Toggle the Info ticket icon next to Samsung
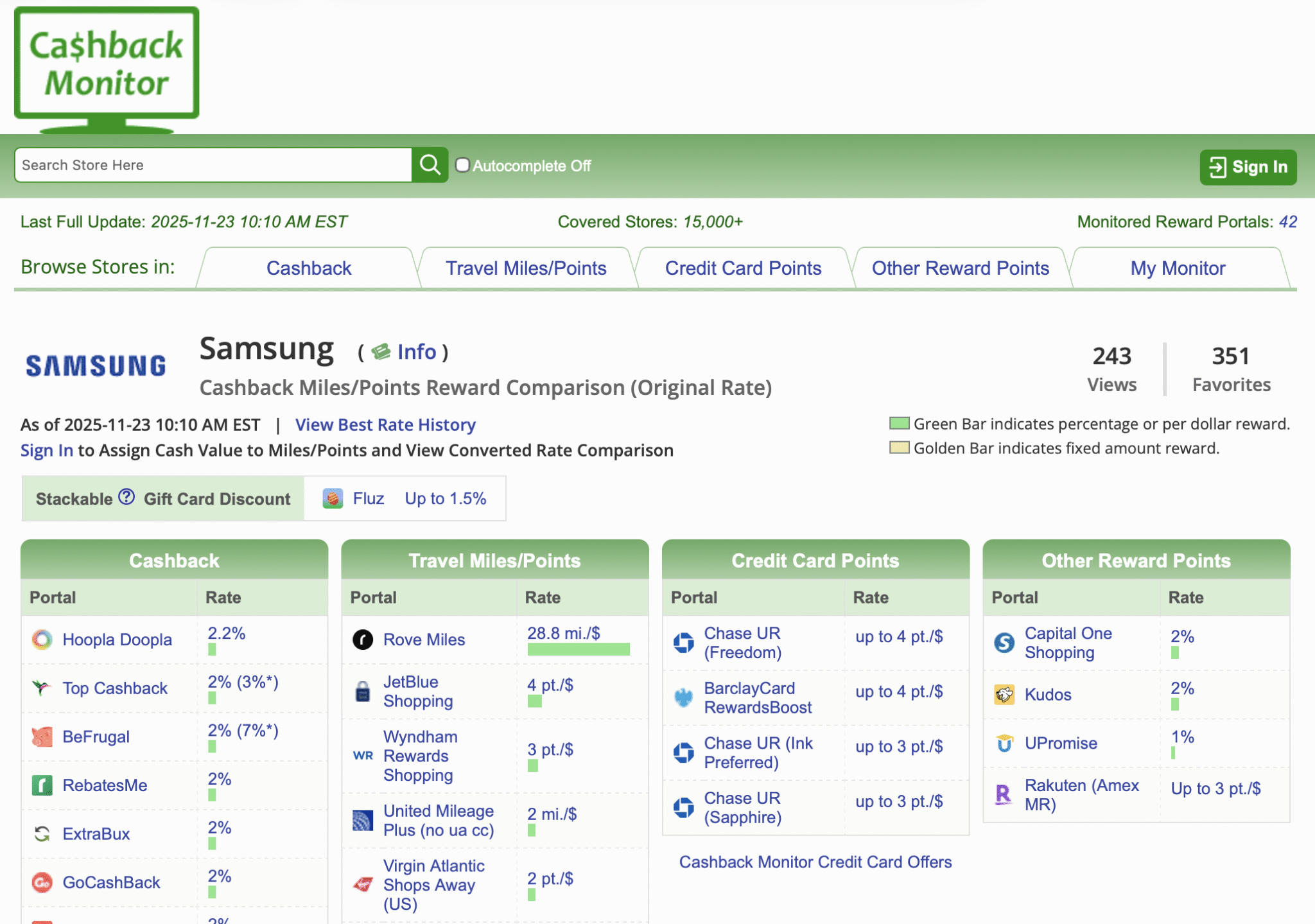The image size is (1315, 924). pyautogui.click(x=381, y=352)
